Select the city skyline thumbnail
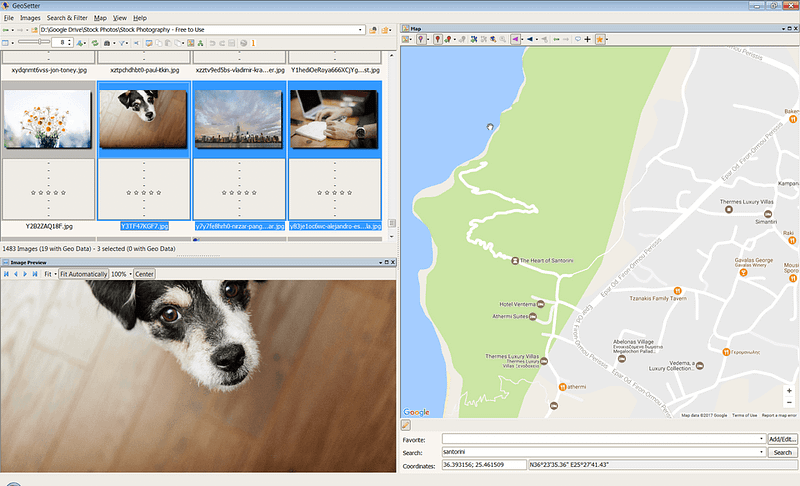 click(x=239, y=119)
